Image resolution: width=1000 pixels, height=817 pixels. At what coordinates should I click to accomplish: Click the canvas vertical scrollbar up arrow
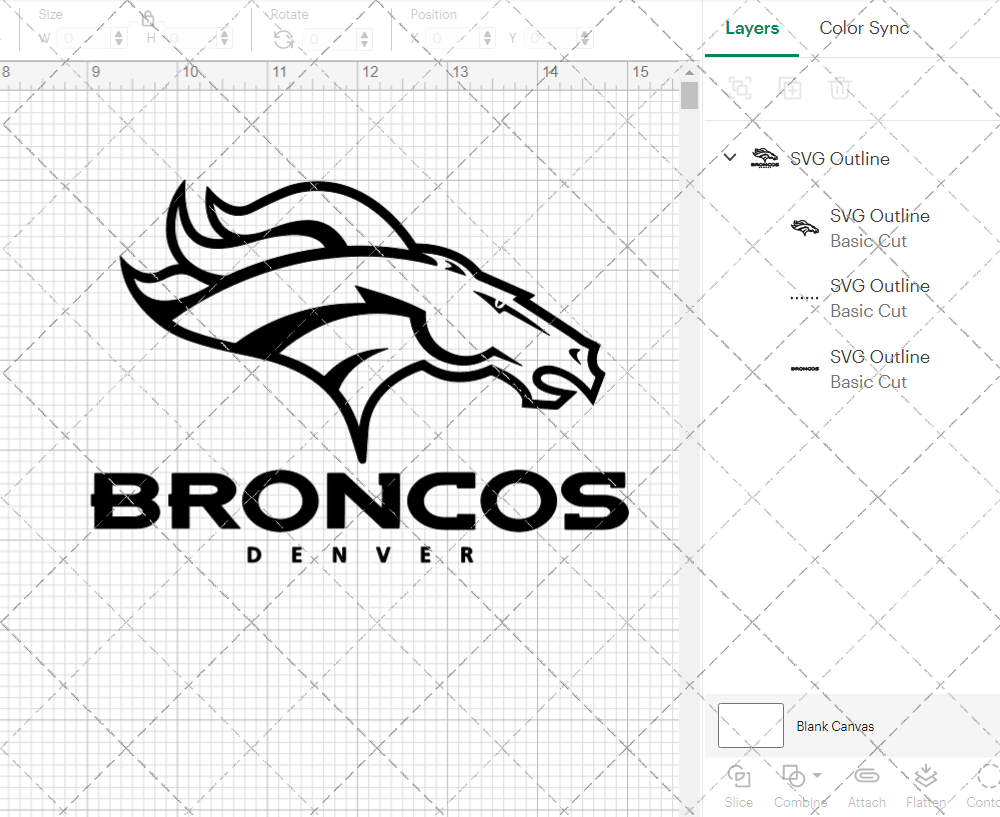coord(689,72)
